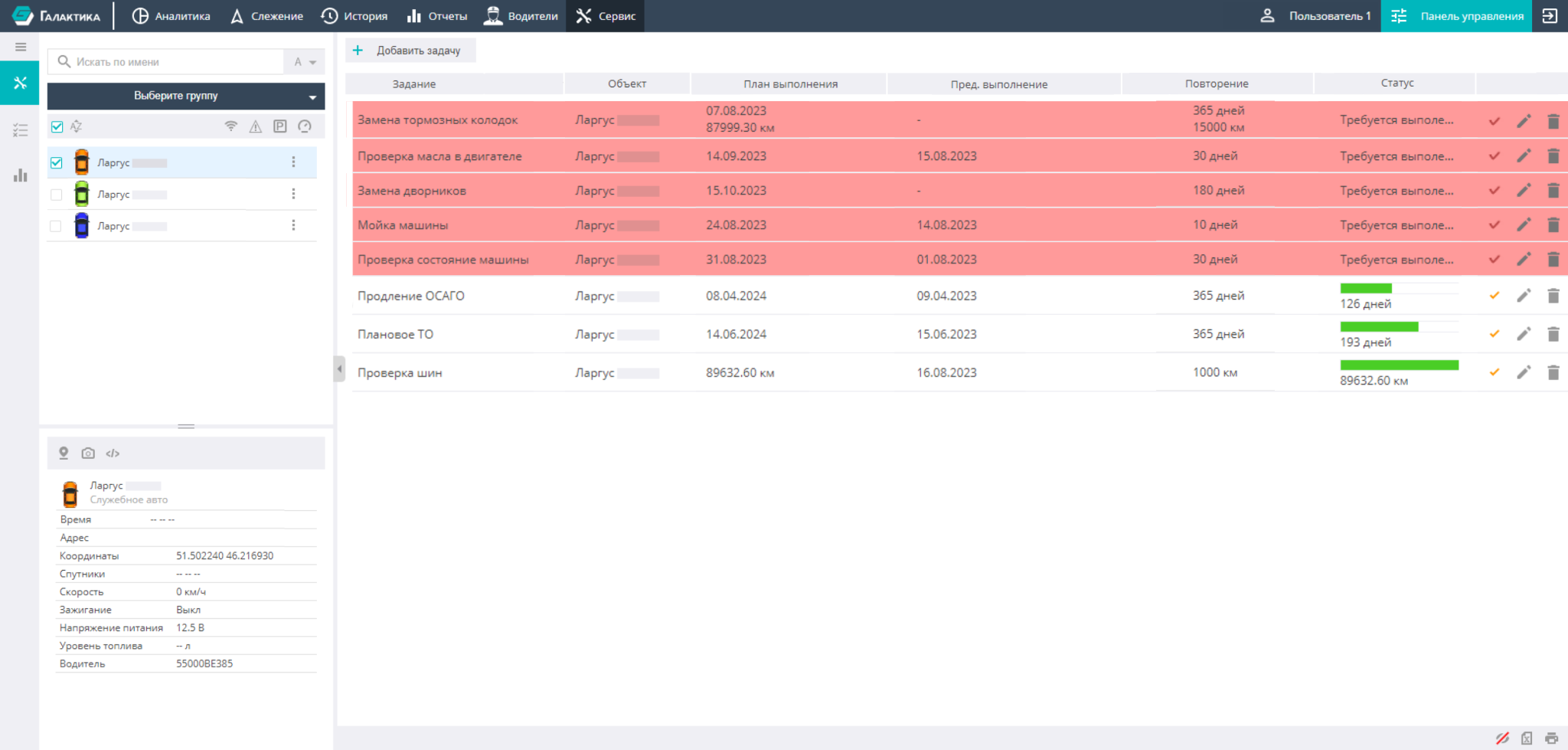Toggle the select-all vehicles checkbox

[x=57, y=127]
